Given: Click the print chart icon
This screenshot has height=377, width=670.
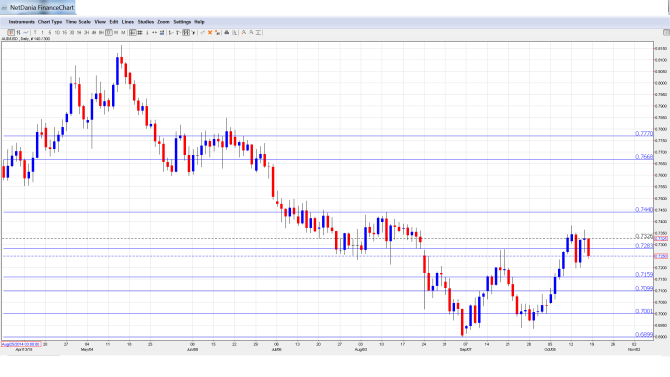Looking at the screenshot, I should [227, 32].
